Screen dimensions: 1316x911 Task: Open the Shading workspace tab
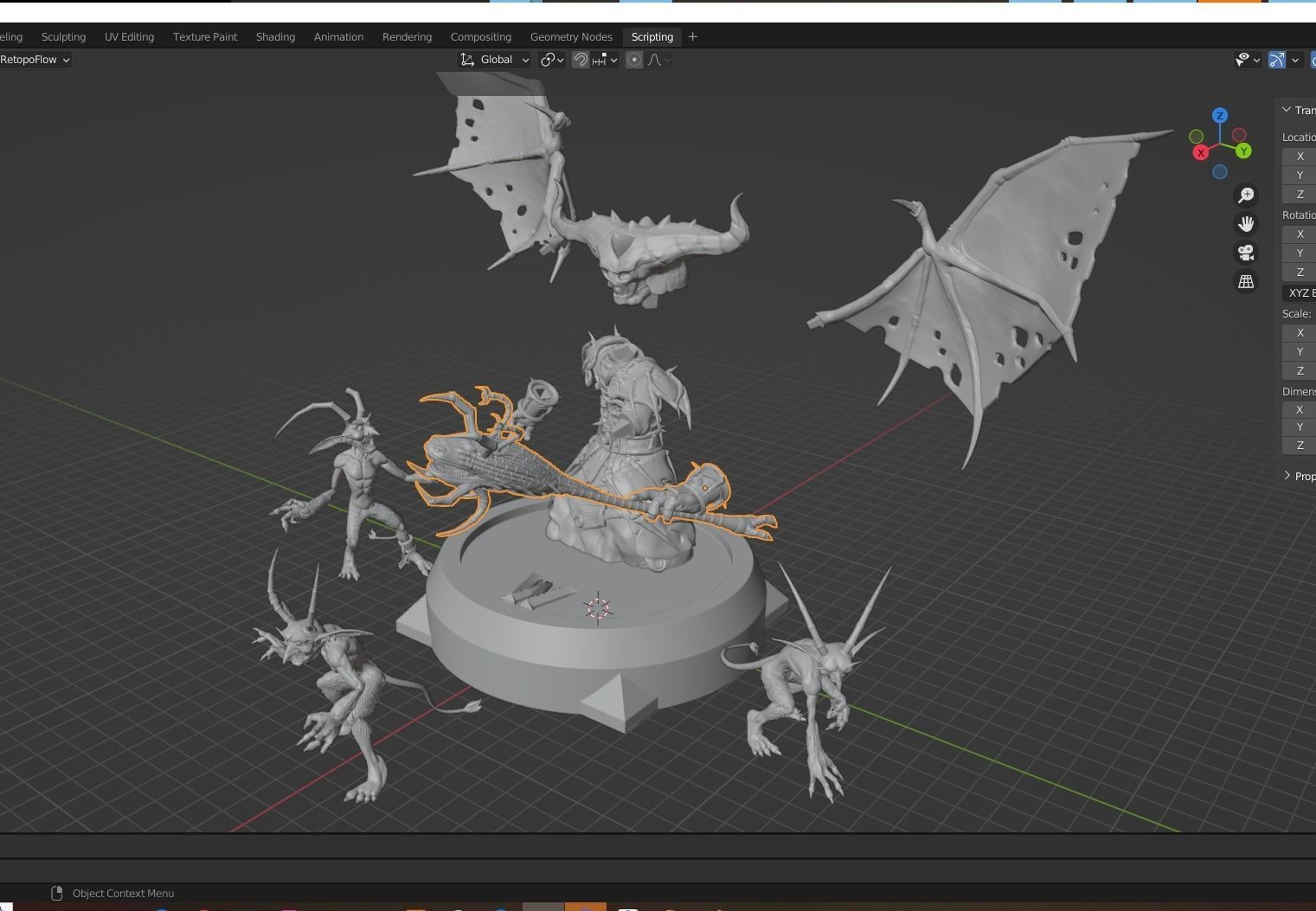[x=275, y=36]
